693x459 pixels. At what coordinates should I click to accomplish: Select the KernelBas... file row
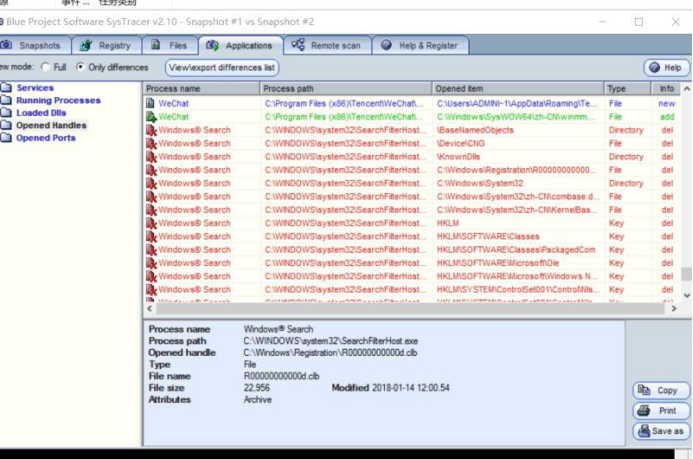[x=412, y=210]
